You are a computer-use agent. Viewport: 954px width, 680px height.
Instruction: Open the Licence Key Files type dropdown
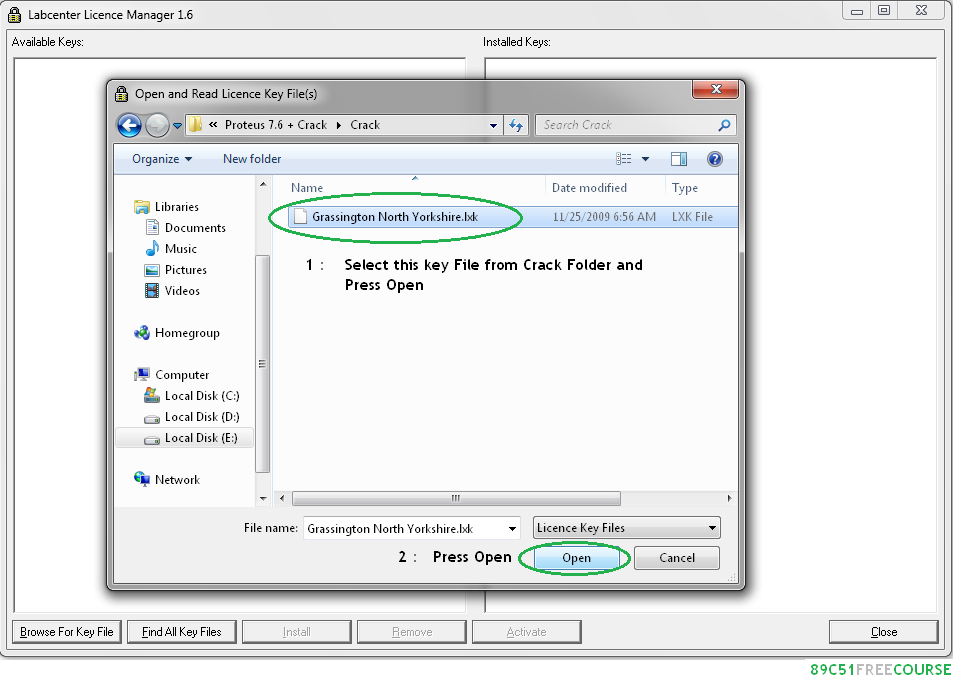(627, 528)
